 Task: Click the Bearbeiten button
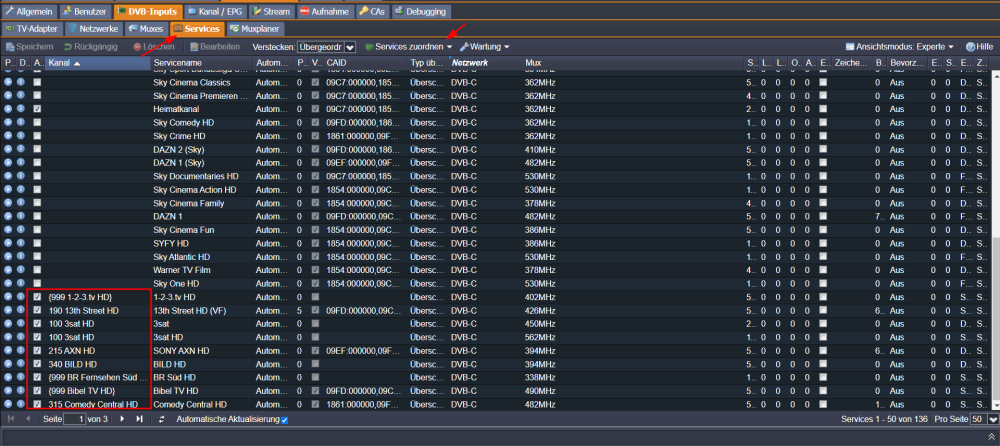point(215,47)
